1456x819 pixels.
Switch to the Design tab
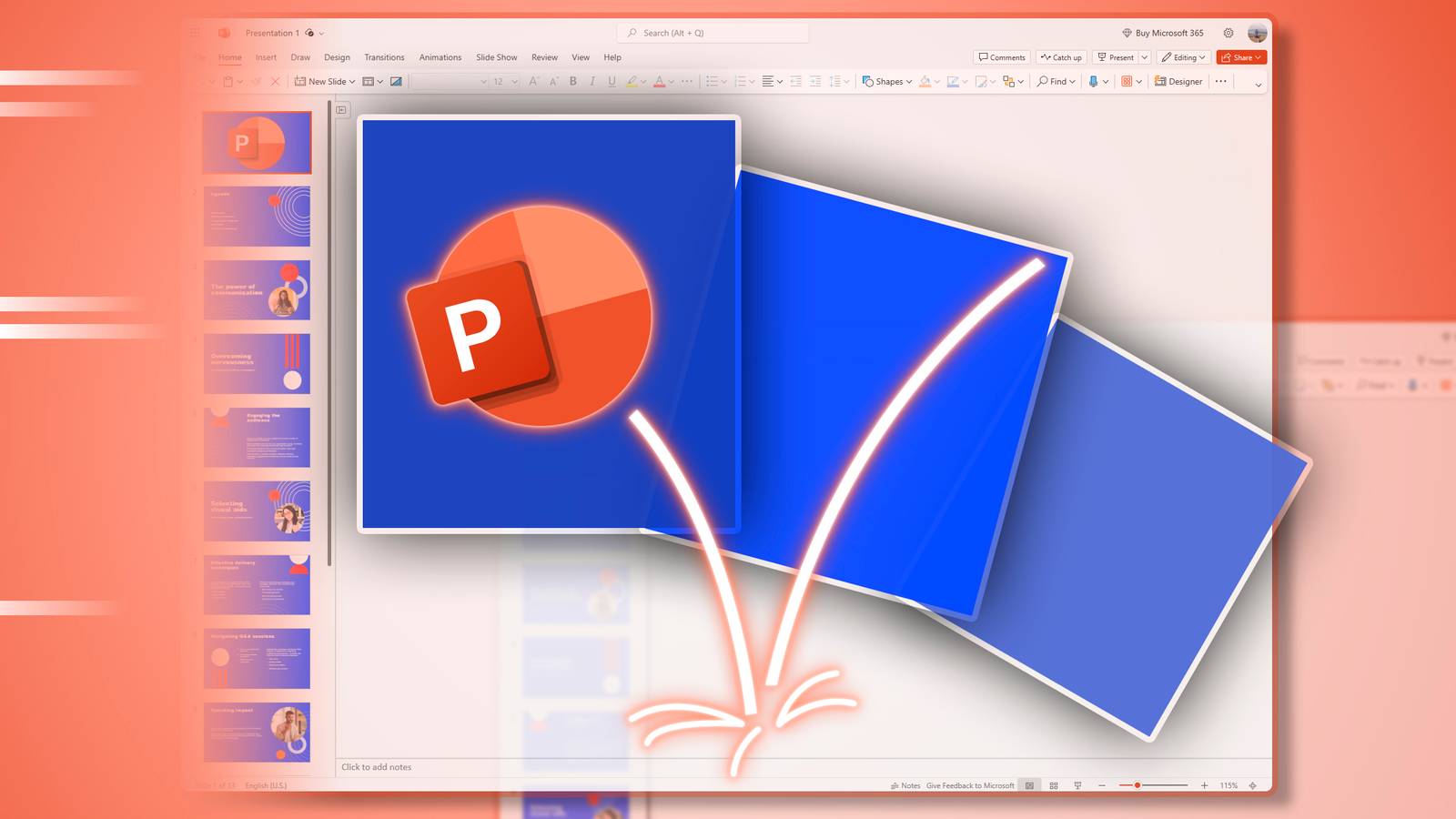337,57
